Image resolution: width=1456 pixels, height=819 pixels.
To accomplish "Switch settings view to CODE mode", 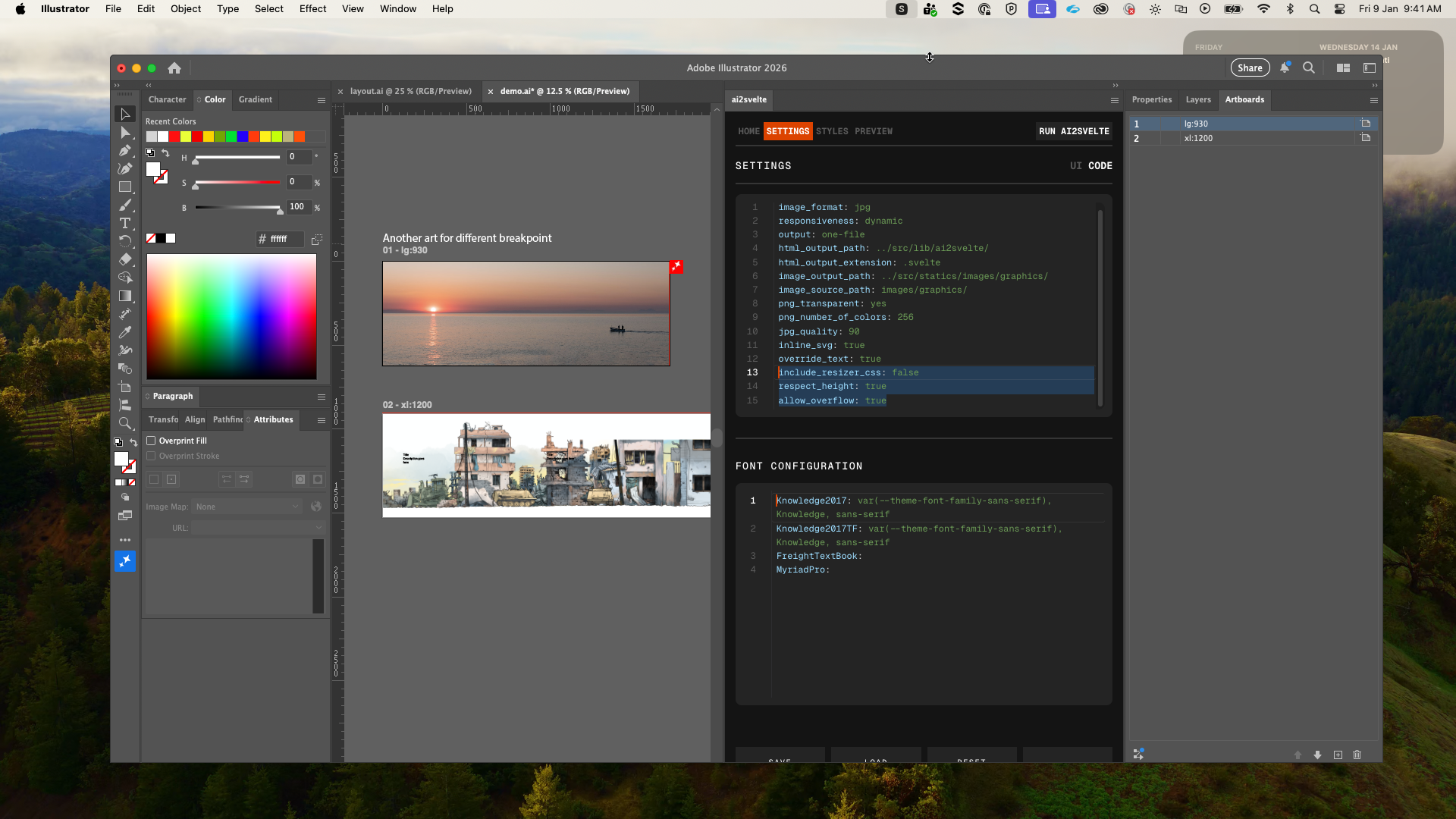I will 1100,166.
